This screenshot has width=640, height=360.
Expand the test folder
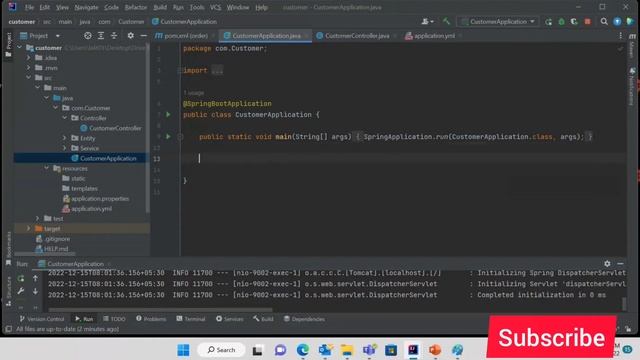click(x=38, y=218)
